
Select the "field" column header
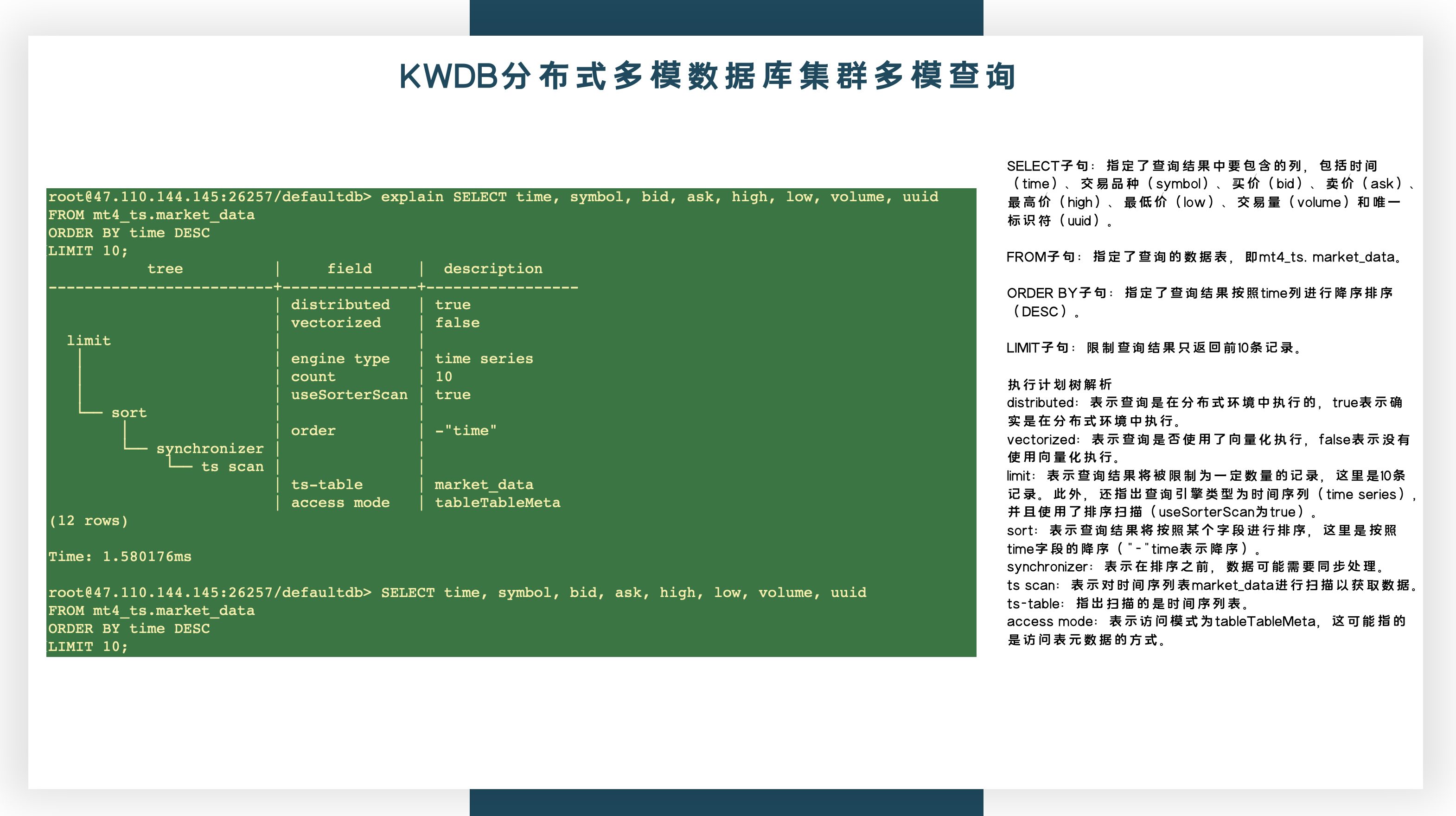pos(349,268)
